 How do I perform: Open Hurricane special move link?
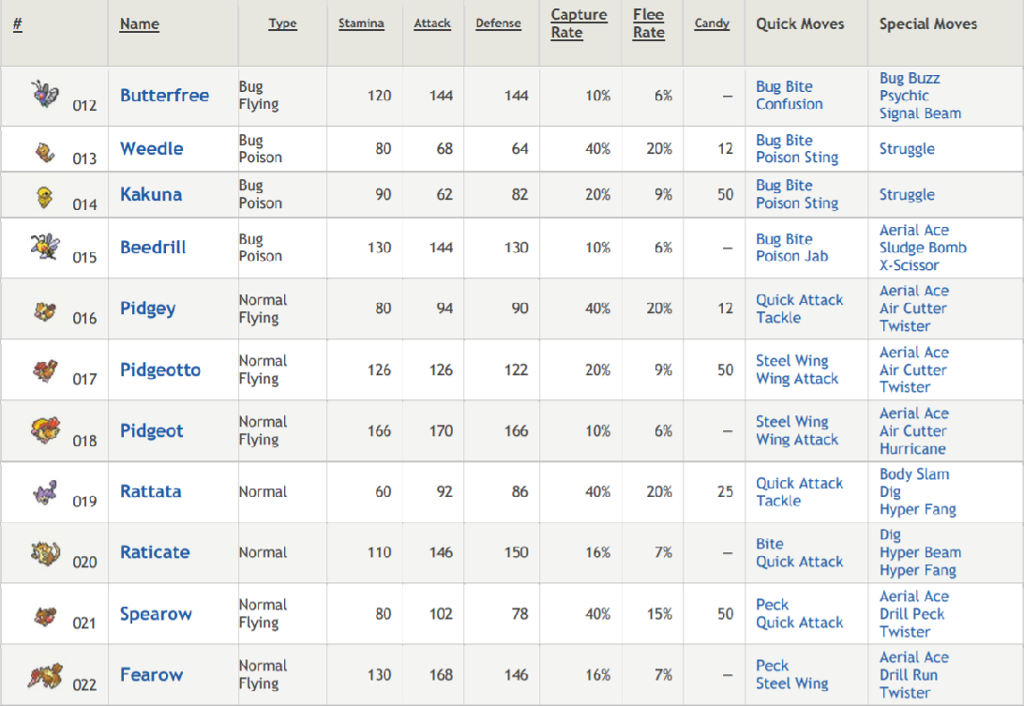(x=912, y=449)
